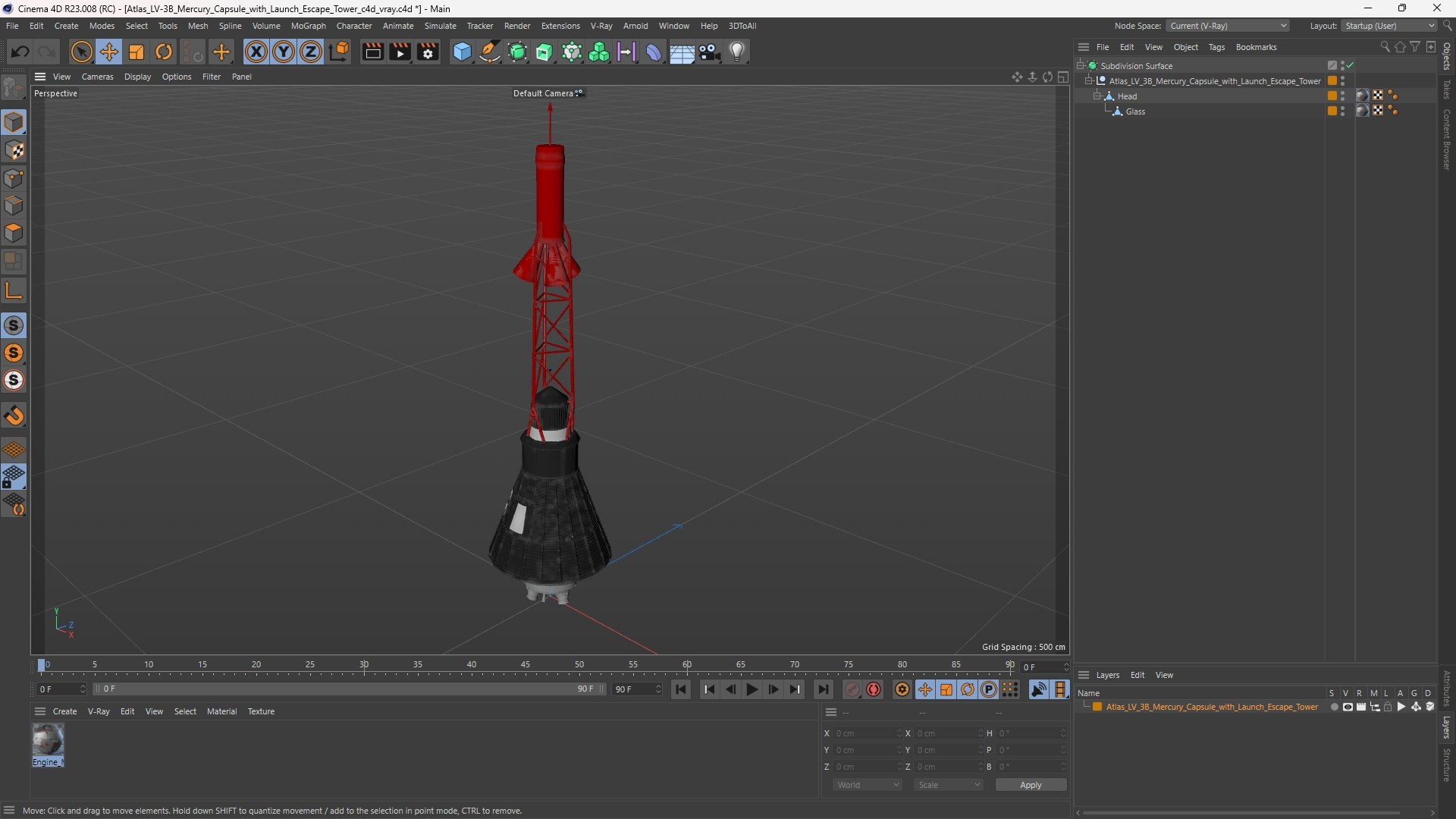Select the Engine material thumbnail

coord(48,740)
